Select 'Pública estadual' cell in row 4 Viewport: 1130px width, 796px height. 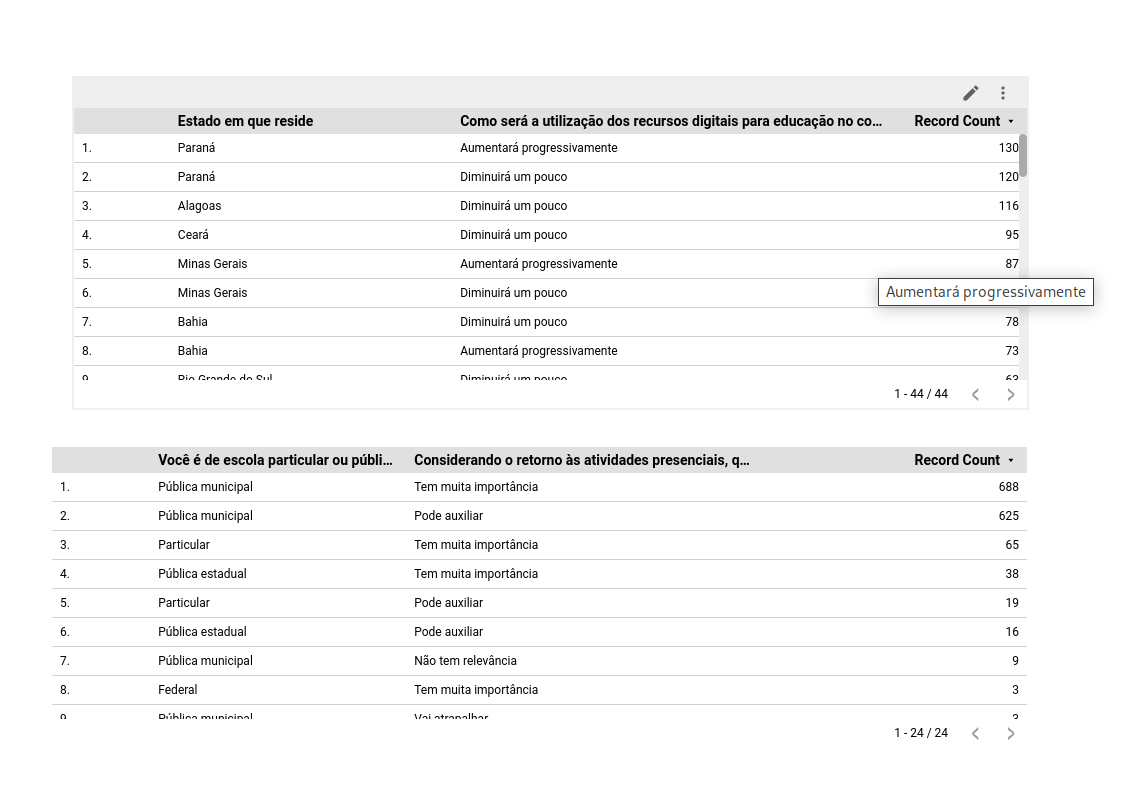[x=202, y=574]
